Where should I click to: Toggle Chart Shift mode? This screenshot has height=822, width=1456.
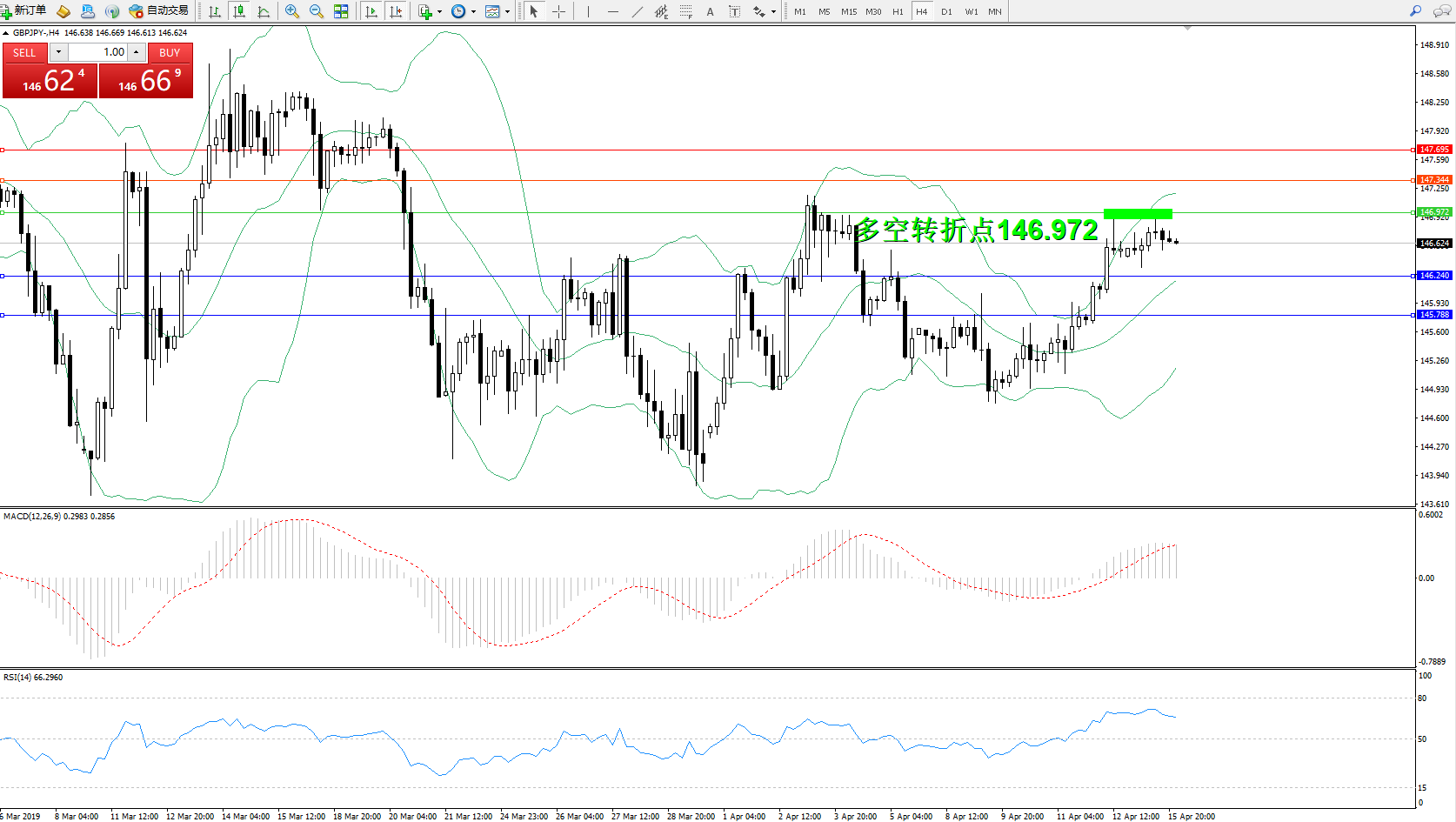[x=396, y=11]
